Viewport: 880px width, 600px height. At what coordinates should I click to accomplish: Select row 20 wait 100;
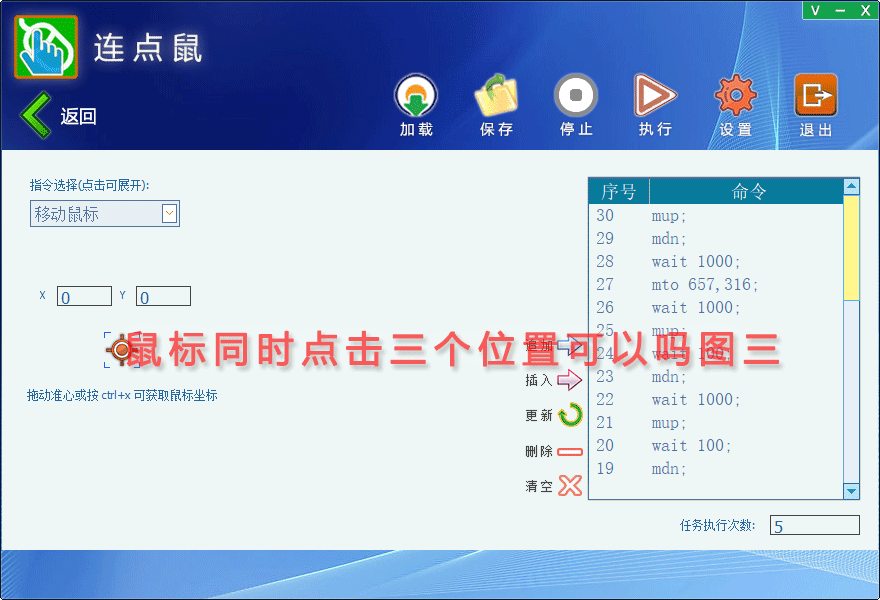point(716,446)
